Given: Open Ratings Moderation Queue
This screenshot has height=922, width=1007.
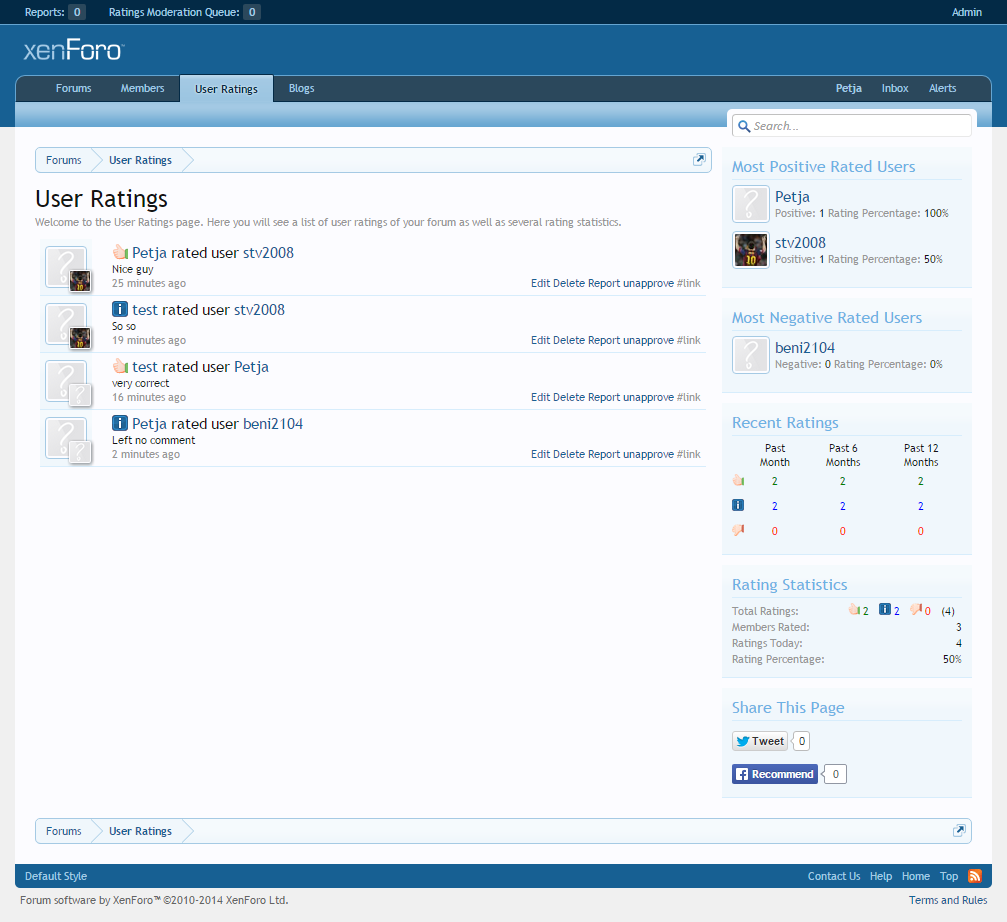Looking at the screenshot, I should point(184,12).
